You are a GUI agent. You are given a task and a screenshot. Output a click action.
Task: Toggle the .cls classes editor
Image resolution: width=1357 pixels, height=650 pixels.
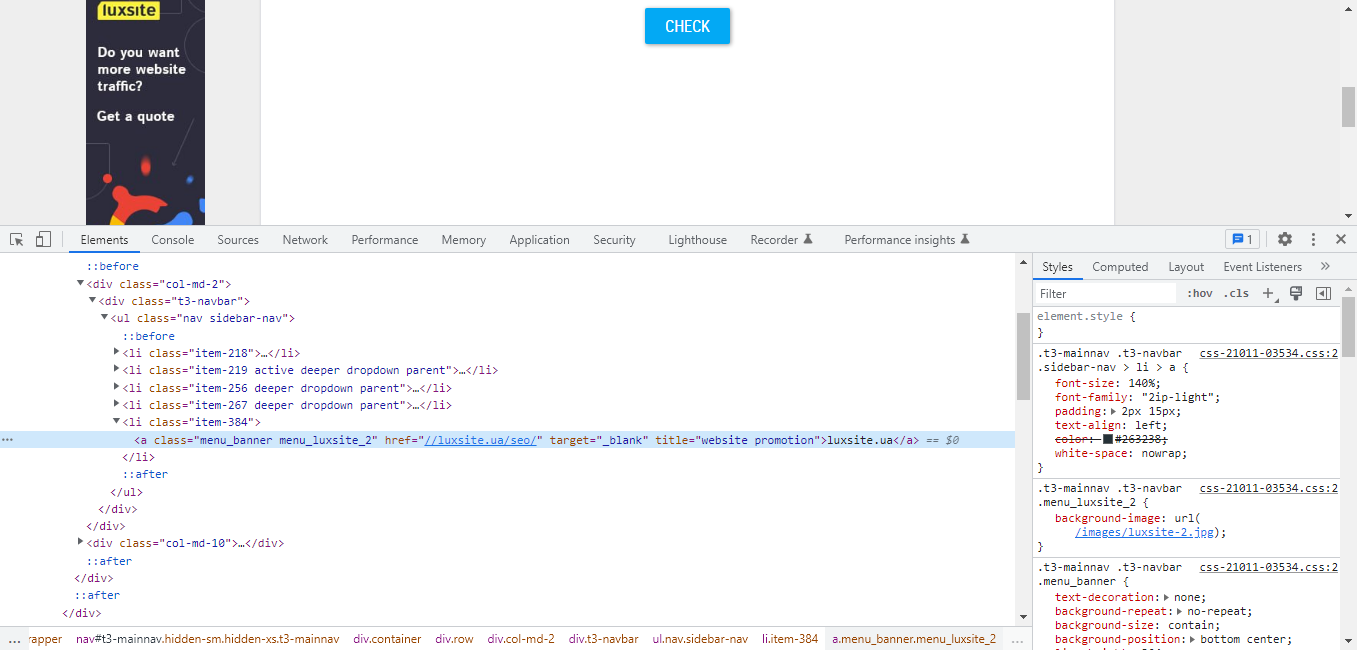coord(1235,293)
